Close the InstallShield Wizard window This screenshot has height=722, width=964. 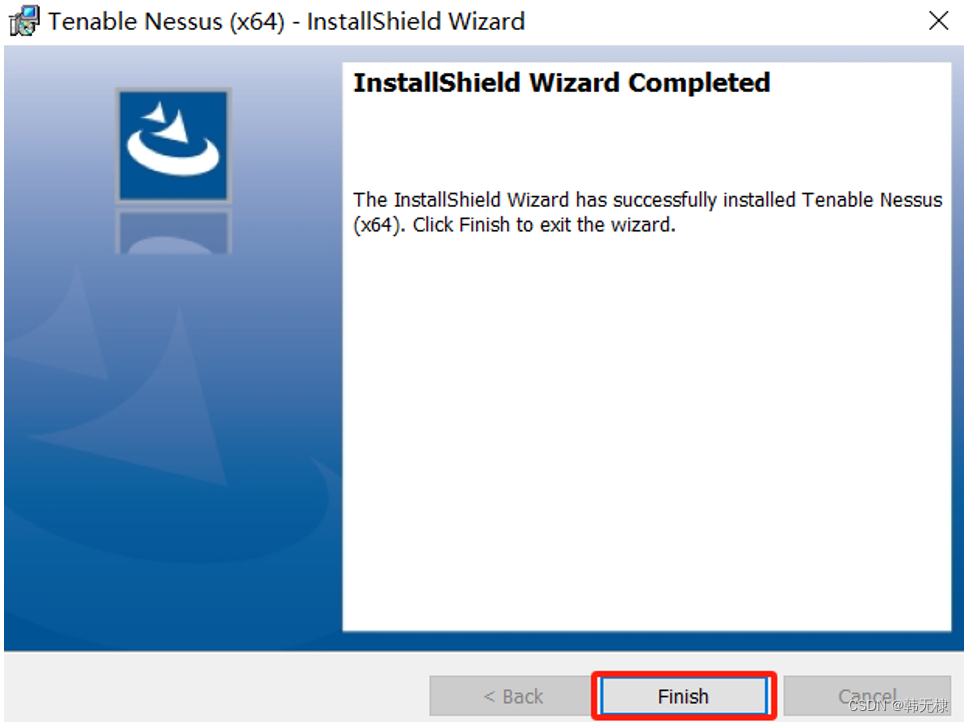point(938,20)
